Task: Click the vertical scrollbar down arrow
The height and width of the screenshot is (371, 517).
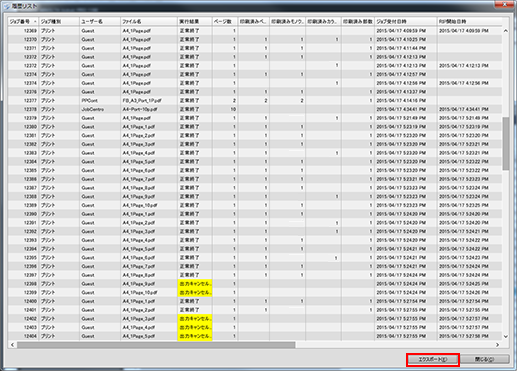Action: tap(506, 336)
